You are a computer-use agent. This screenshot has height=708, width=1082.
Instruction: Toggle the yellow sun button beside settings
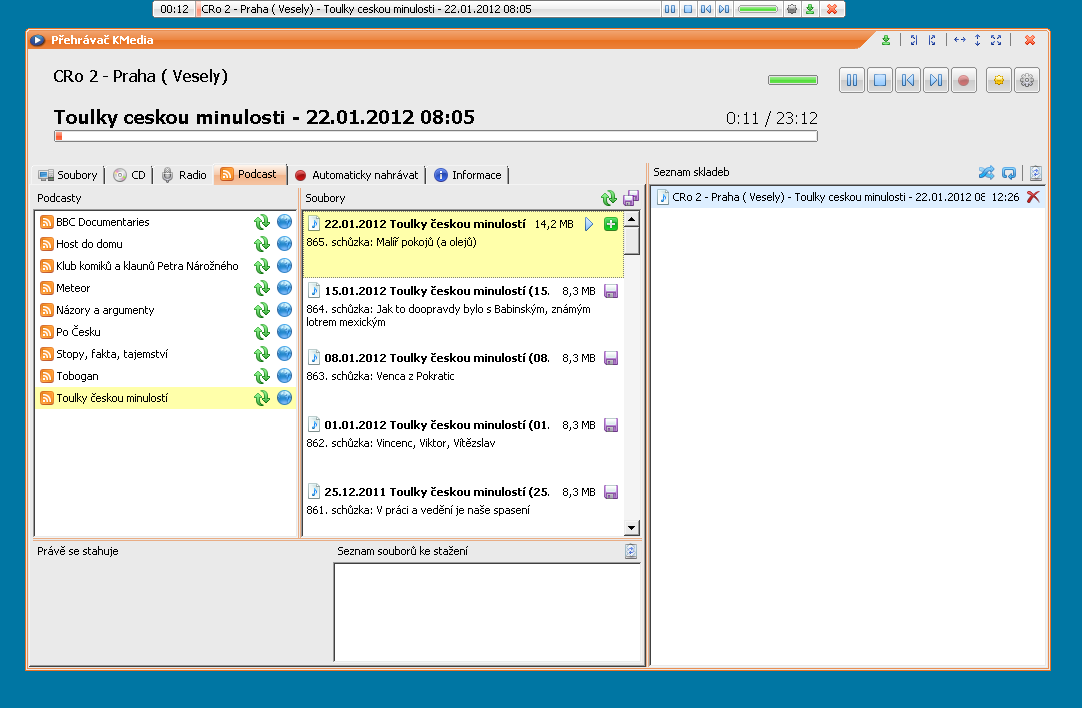pyautogui.click(x=998, y=81)
